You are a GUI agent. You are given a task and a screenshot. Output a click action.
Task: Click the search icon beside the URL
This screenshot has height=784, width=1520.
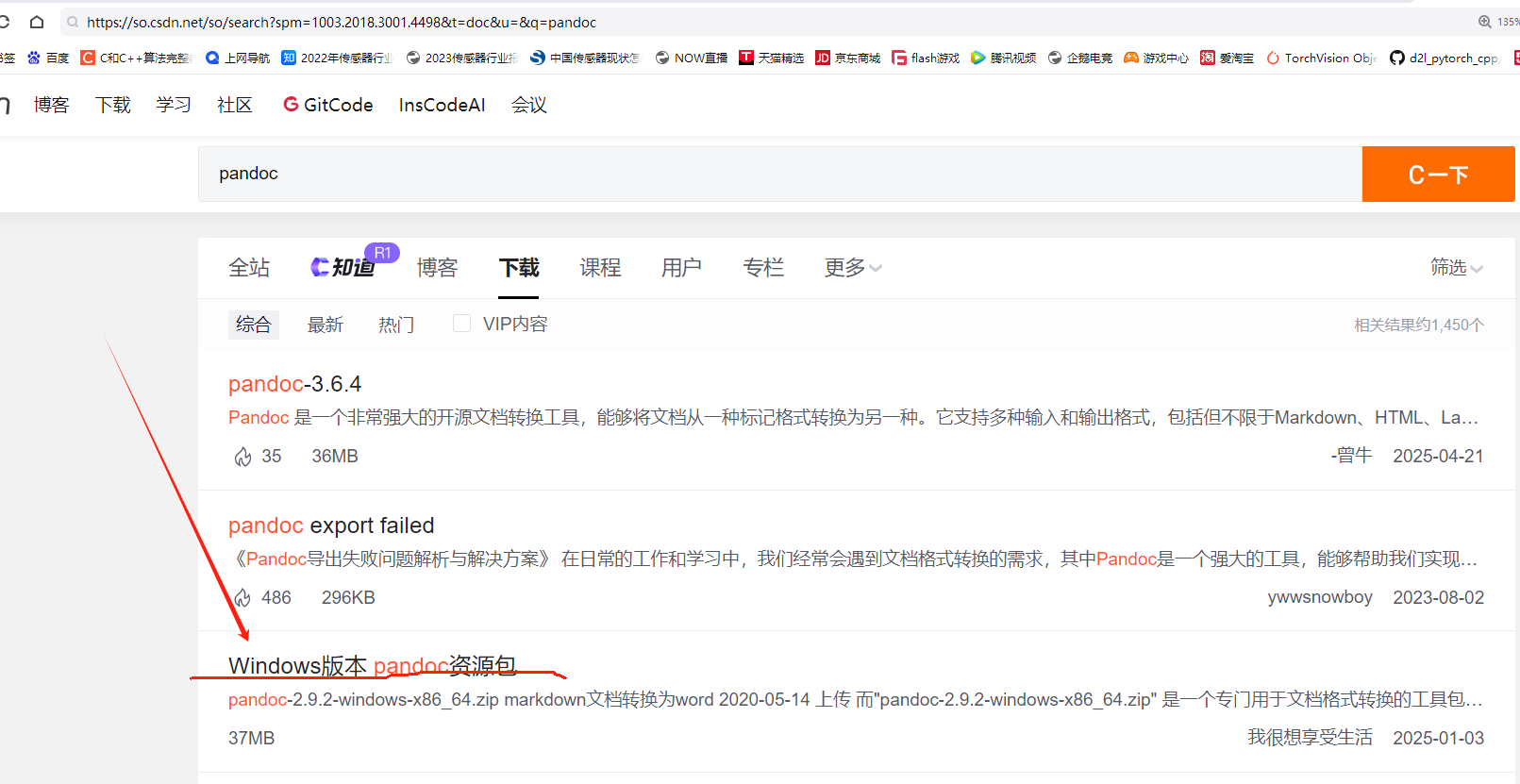point(73,22)
